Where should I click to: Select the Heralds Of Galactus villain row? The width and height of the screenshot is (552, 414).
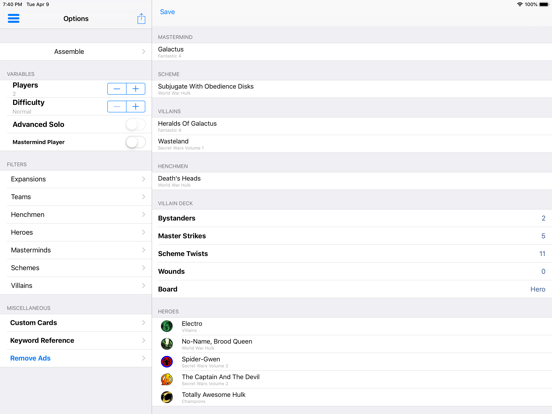tap(352, 126)
